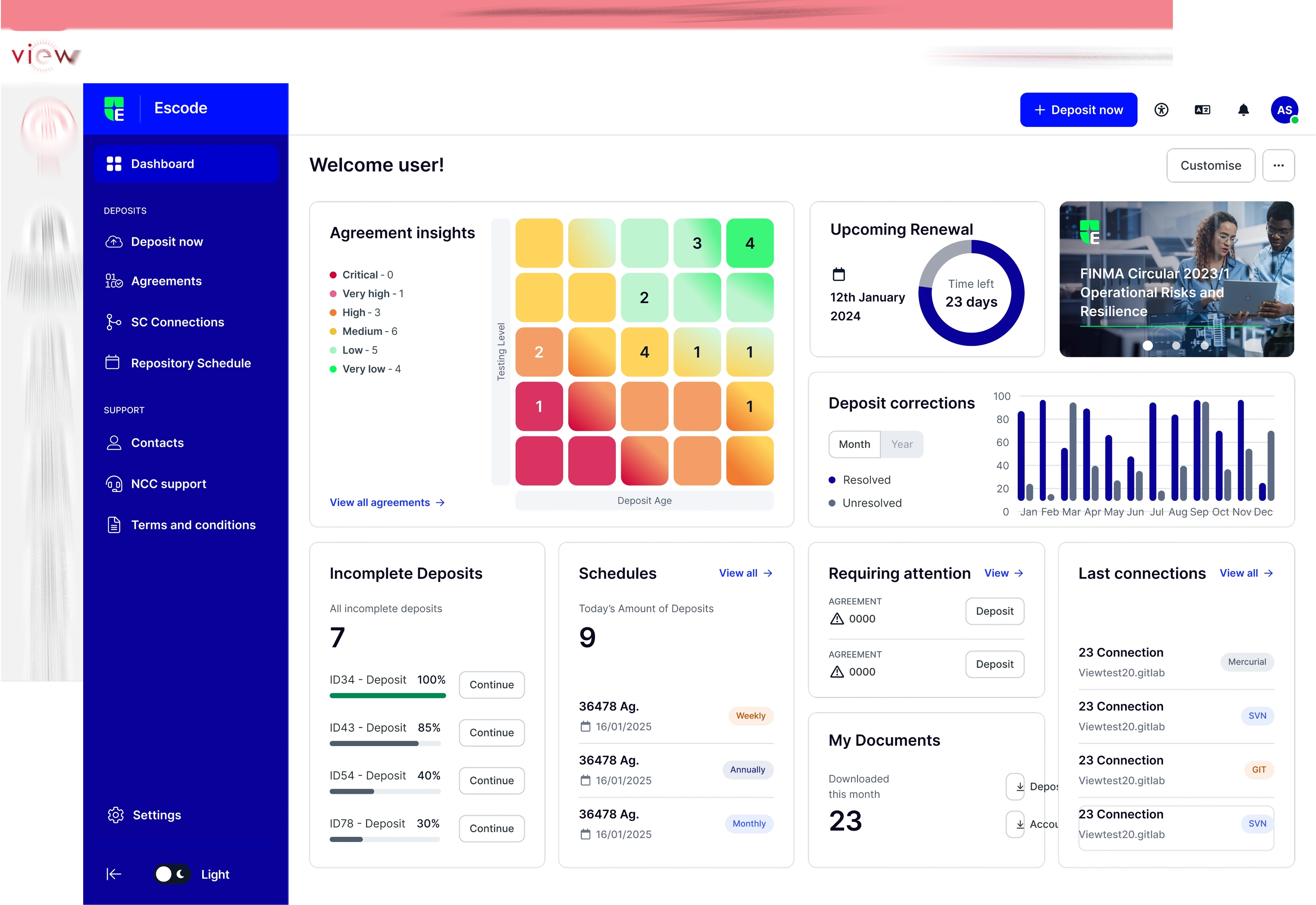Image resolution: width=1316 pixels, height=905 pixels.
Task: Open the Dashboard menu item
Action: [x=186, y=164]
